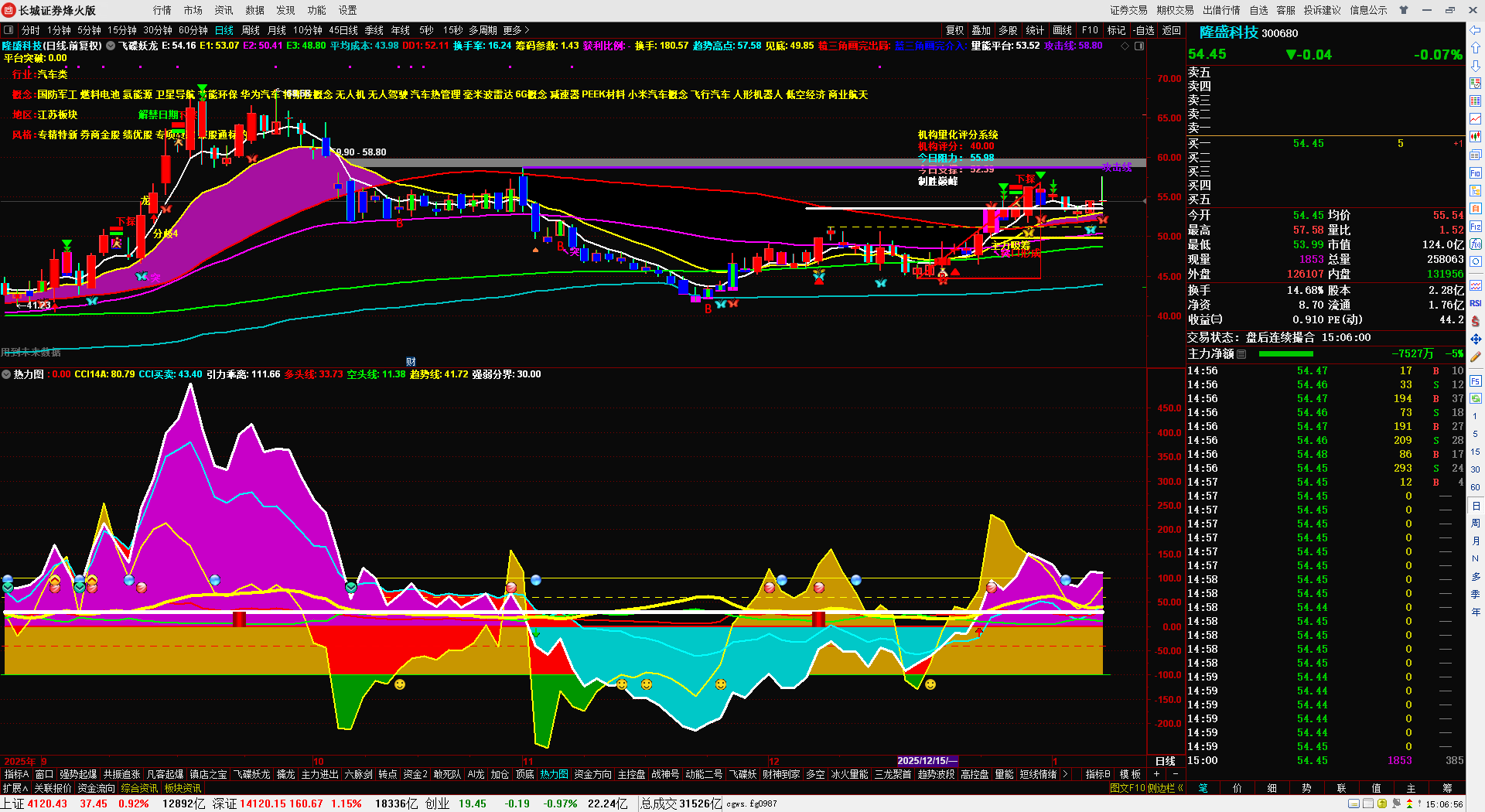Image resolution: width=1485 pixels, height=812 pixels.
Task: Expand more indicator tabs arrow
Action: tap(1066, 774)
